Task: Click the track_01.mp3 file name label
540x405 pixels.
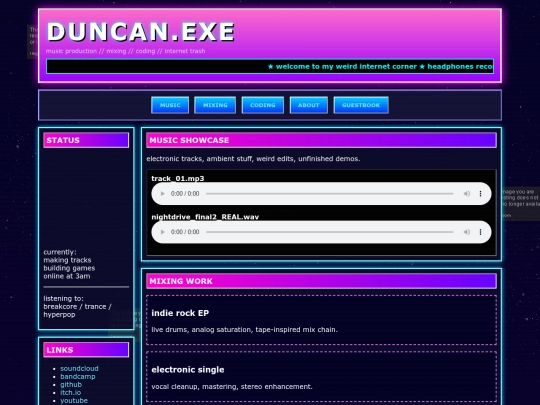Action: pyautogui.click(x=178, y=178)
